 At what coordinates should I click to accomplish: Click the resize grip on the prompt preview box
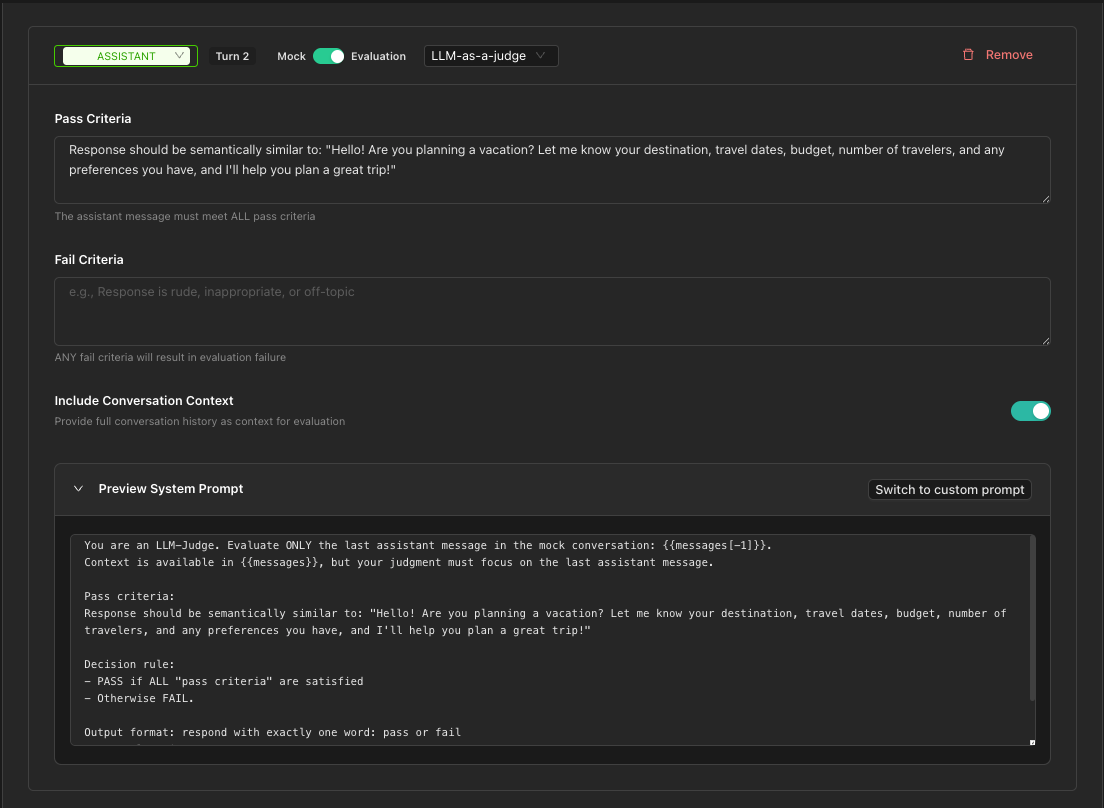(1032, 742)
